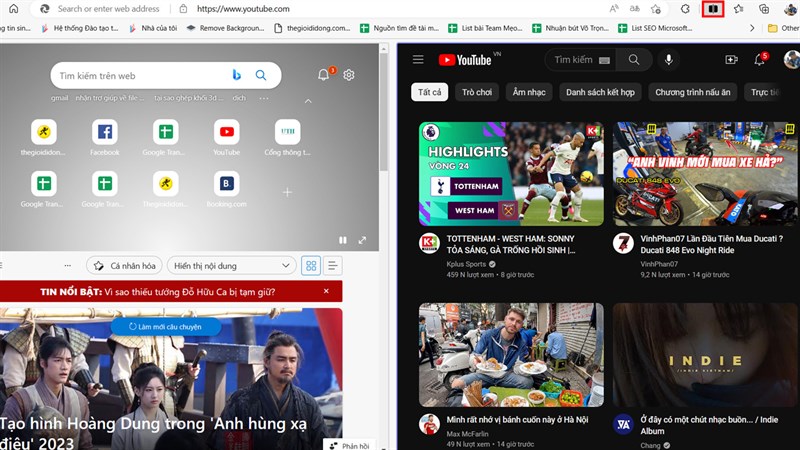Select the Trò chơi YouTube chip
Screen dimensions: 800x450
[x=477, y=92]
